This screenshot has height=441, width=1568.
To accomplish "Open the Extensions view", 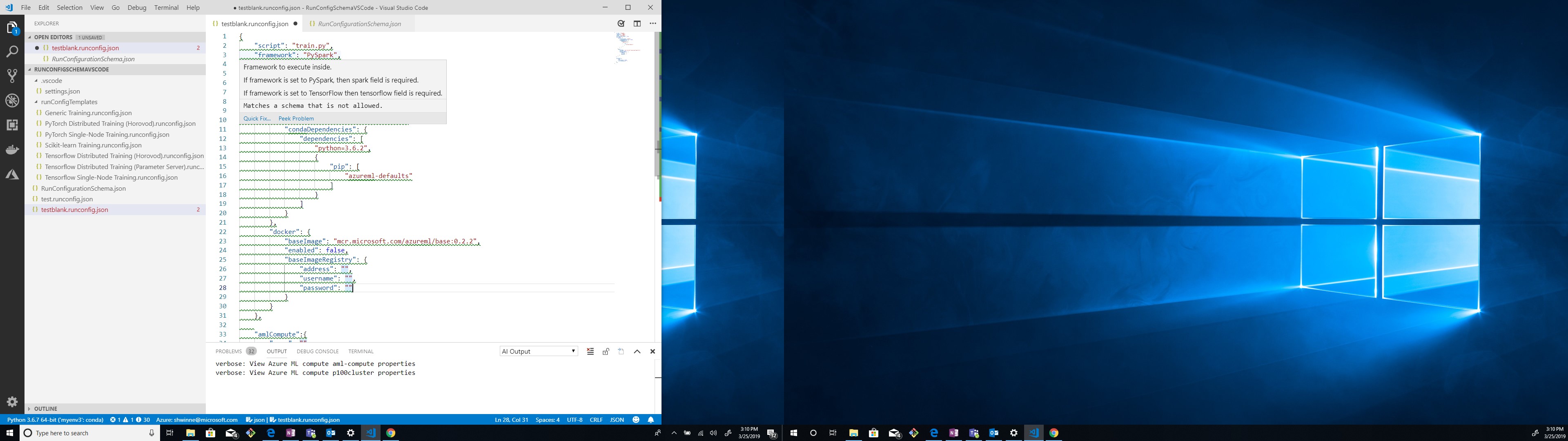I will click(x=12, y=125).
